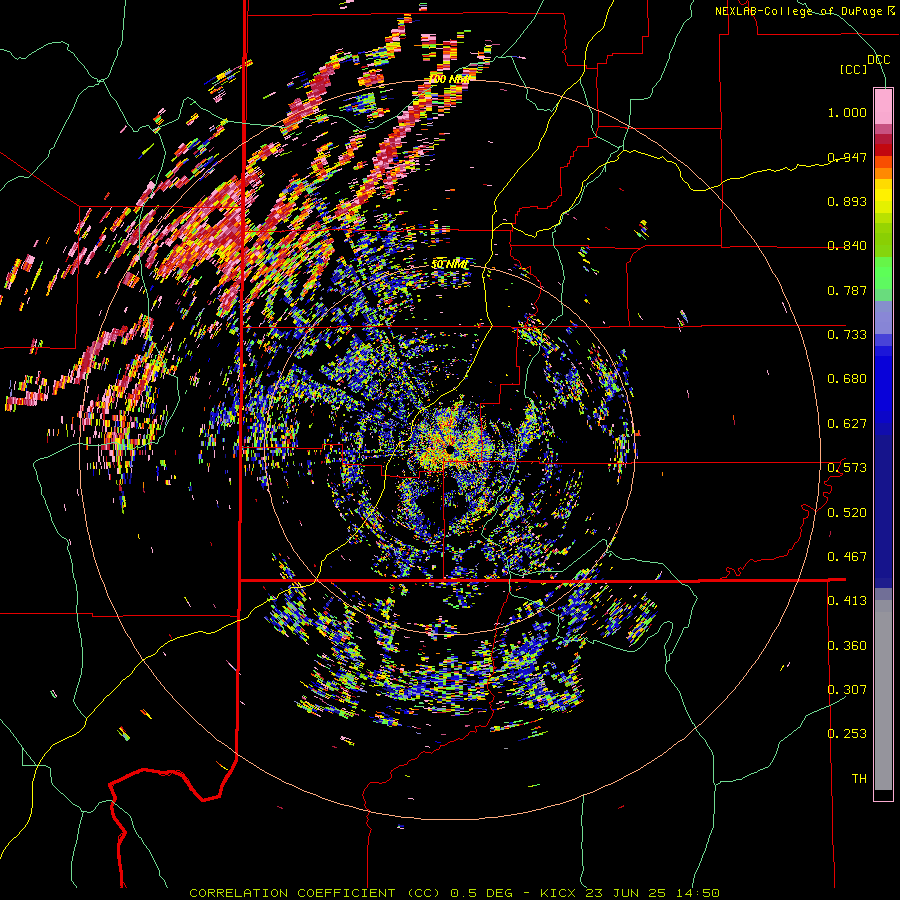
Task: Click the 0.840 scale value
Action: tap(847, 246)
